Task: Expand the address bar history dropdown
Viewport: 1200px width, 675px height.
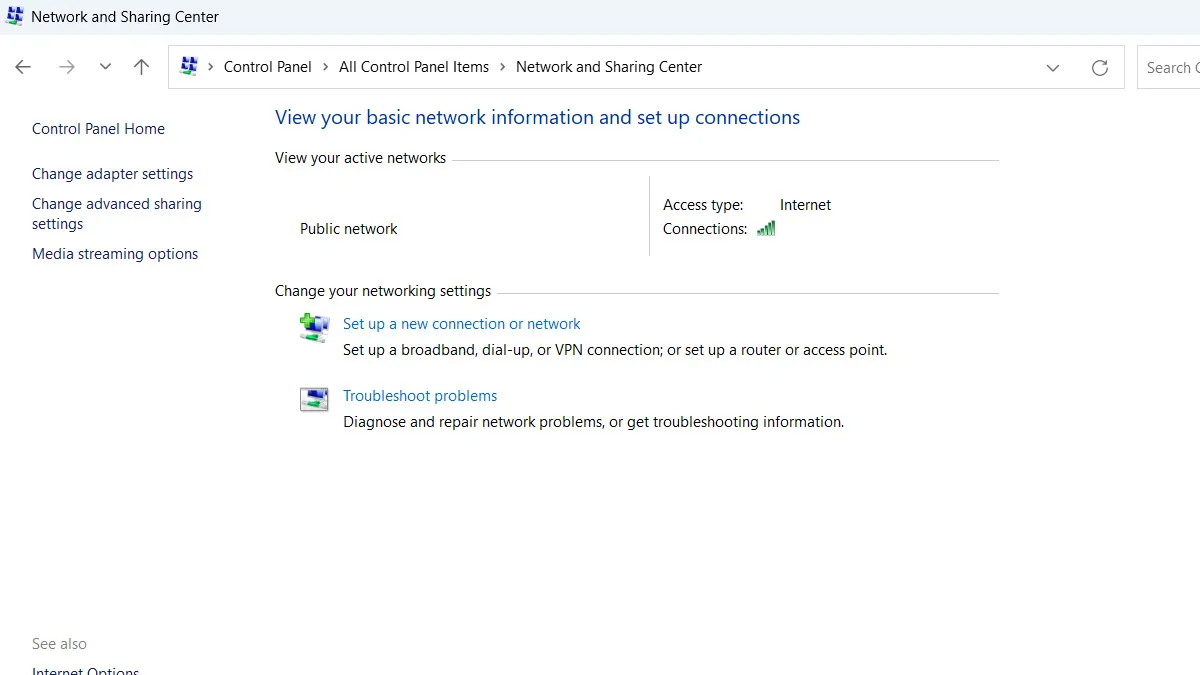Action: click(1053, 67)
